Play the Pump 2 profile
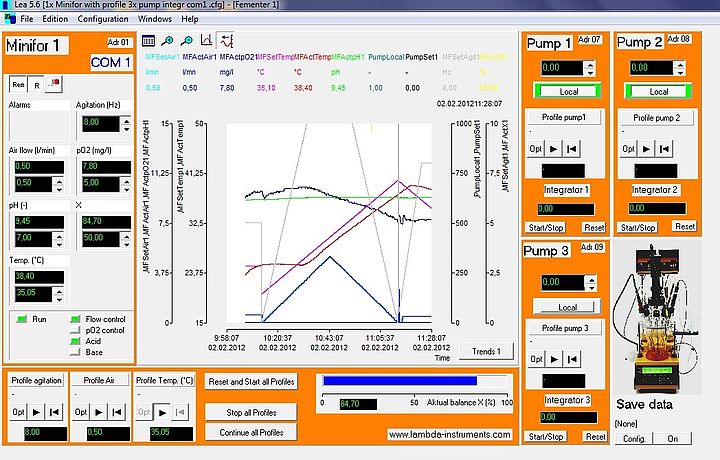 point(647,149)
